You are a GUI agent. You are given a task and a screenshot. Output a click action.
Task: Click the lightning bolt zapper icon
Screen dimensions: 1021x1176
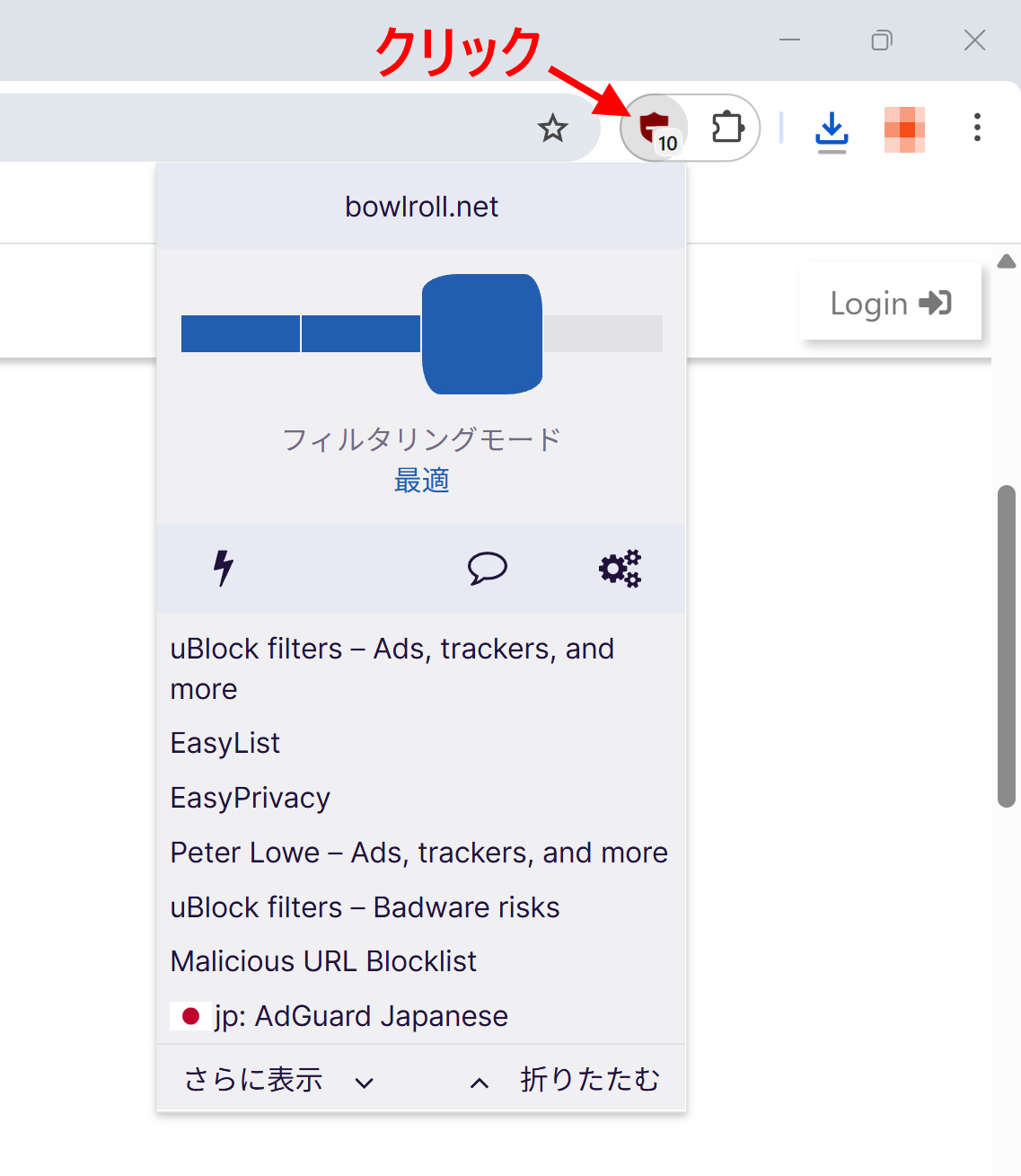tap(224, 568)
